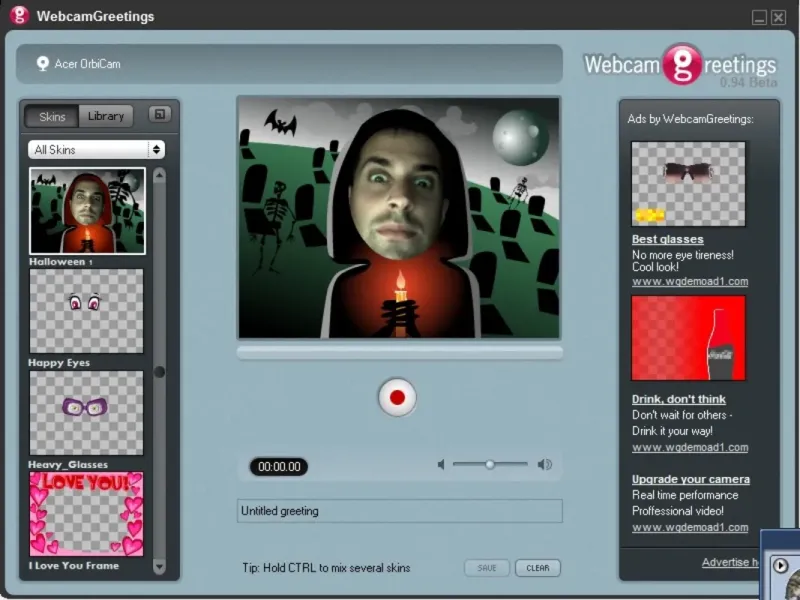Click the webcam preview image

[x=399, y=218]
